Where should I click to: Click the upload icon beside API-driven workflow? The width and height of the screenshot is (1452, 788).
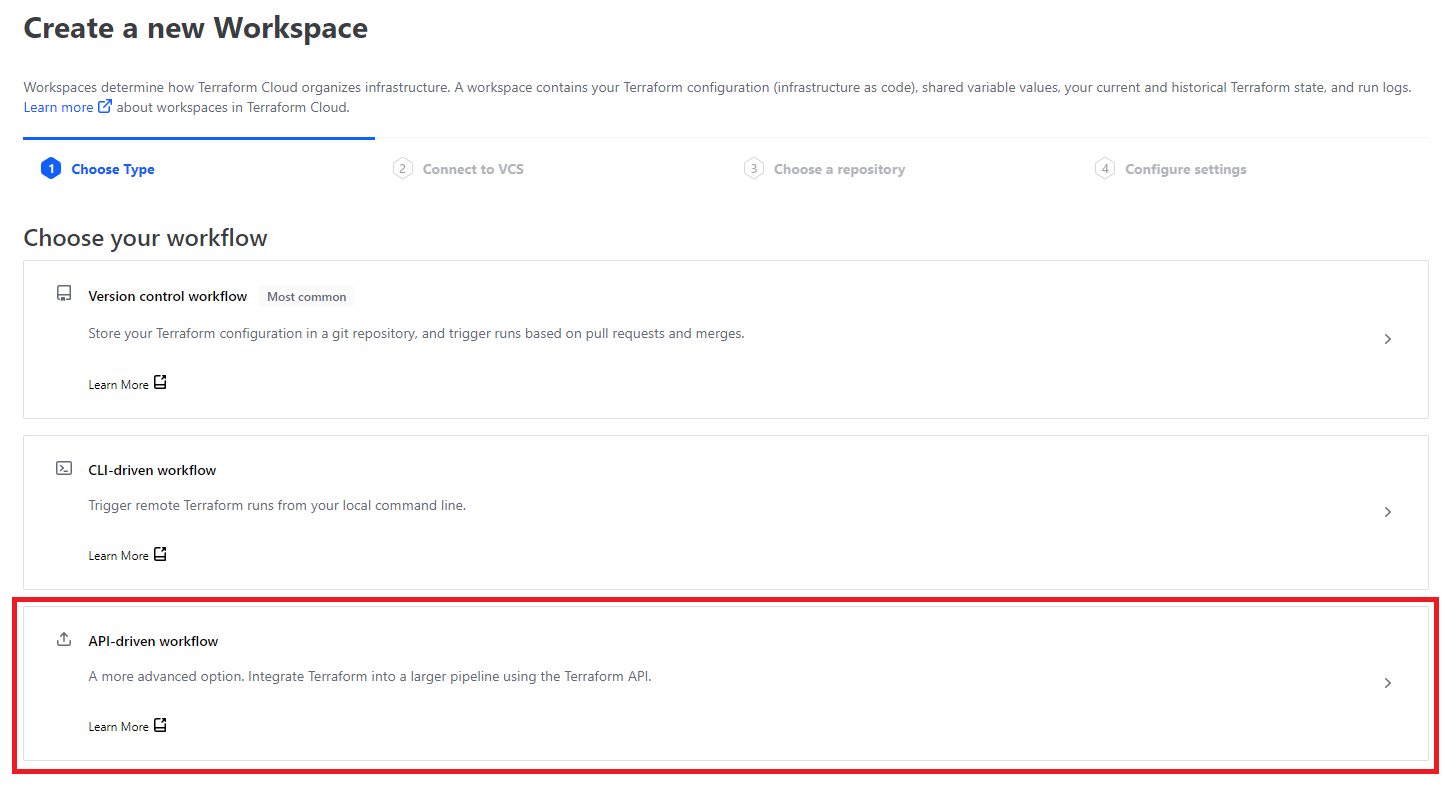pyautogui.click(x=63, y=637)
